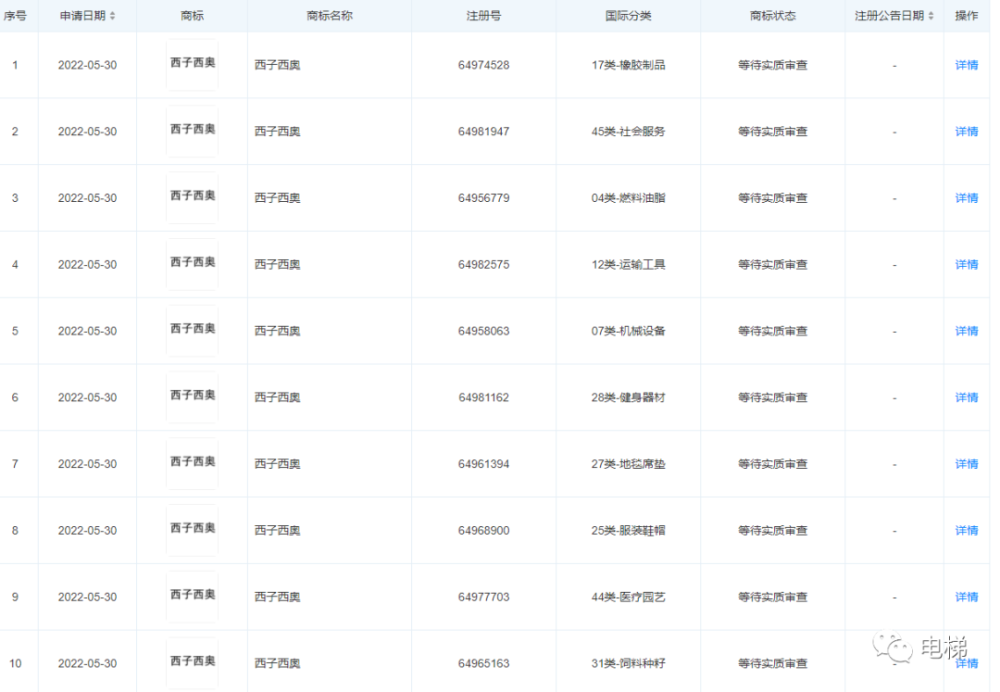Click trademark thumbnail in row 64961394

click(192, 463)
